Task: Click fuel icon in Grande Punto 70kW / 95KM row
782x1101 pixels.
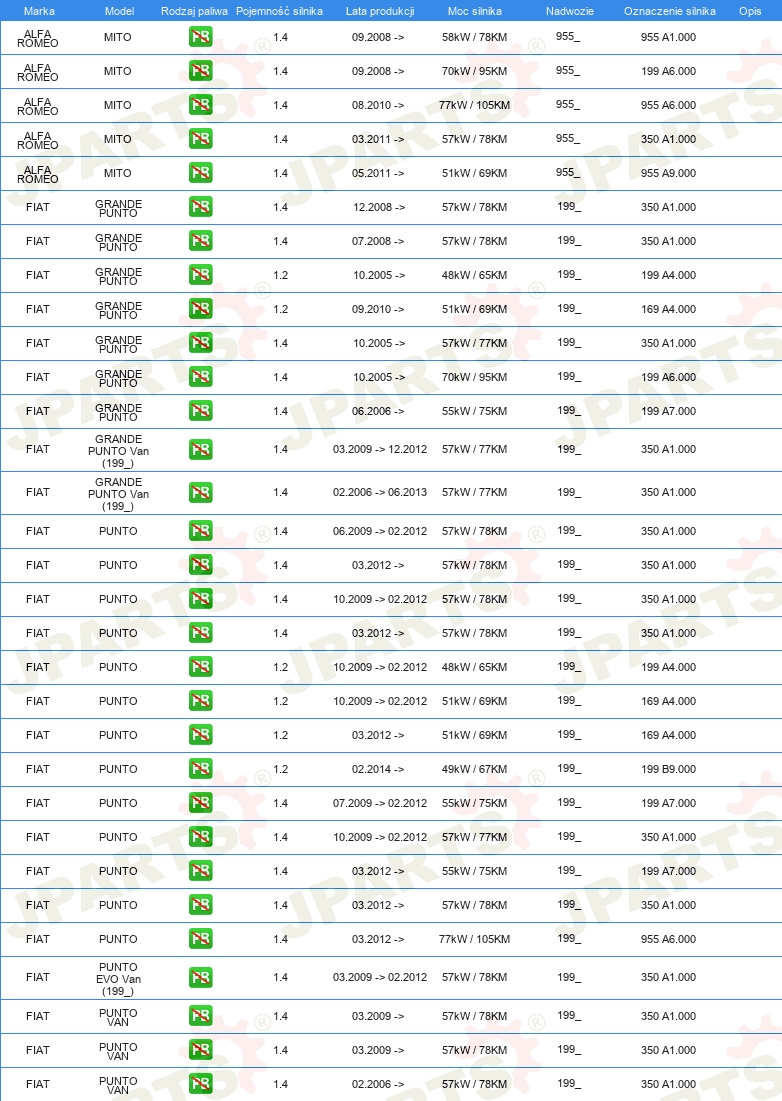Action: click(x=201, y=377)
